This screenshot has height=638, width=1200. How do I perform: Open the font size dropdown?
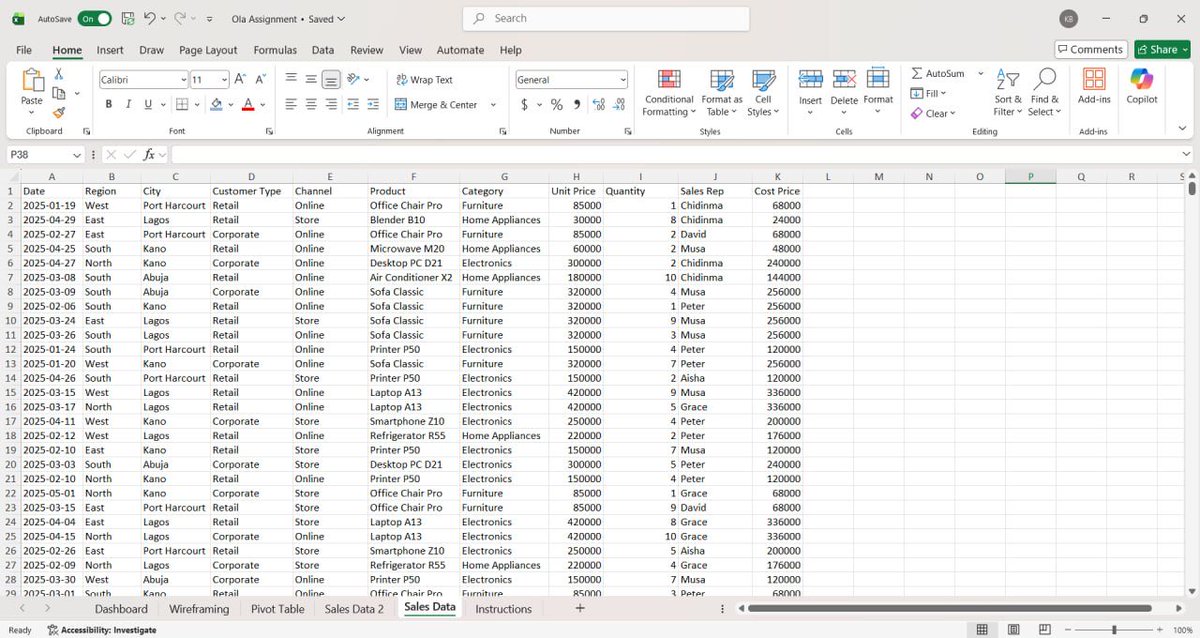pos(224,80)
